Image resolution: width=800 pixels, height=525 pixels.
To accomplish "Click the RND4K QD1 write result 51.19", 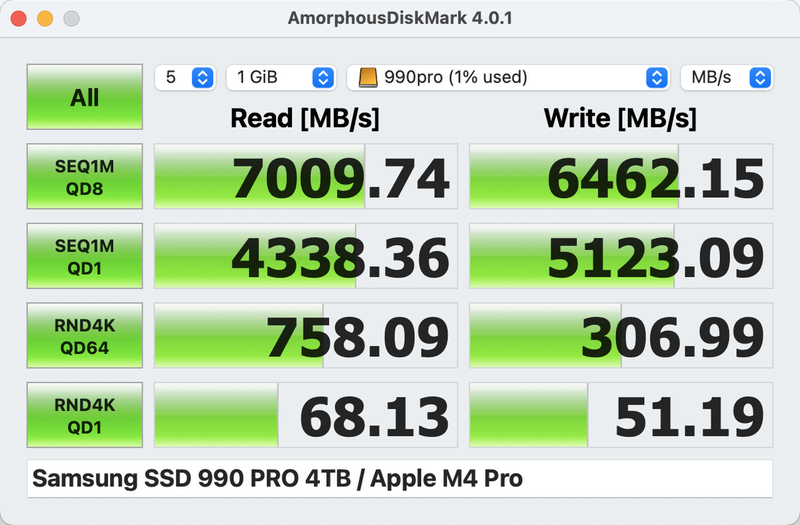I will pyautogui.click(x=621, y=415).
